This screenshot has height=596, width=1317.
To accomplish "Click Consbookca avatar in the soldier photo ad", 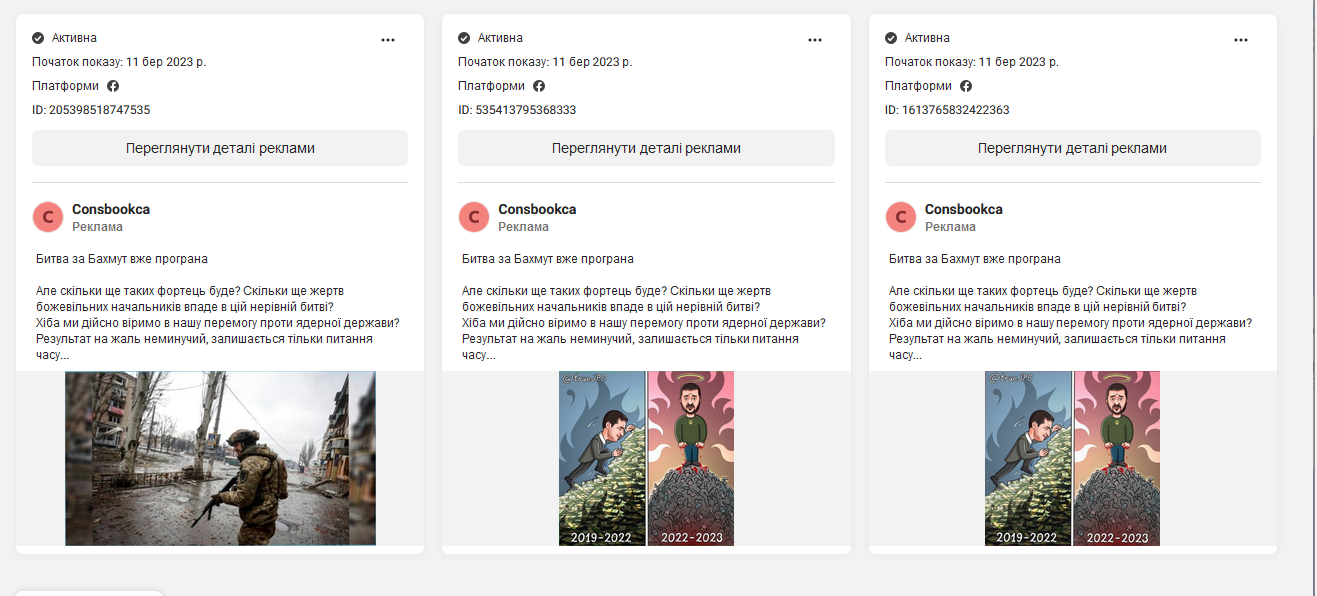I will pyautogui.click(x=48, y=217).
